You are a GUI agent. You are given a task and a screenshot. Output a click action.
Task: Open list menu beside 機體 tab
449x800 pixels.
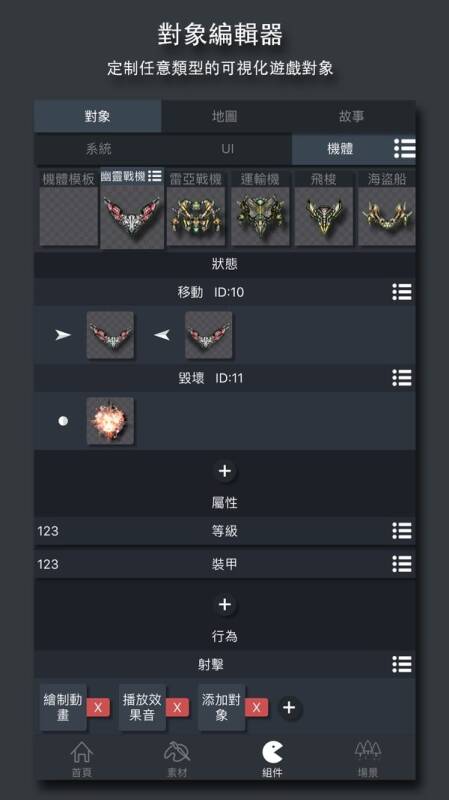point(405,148)
